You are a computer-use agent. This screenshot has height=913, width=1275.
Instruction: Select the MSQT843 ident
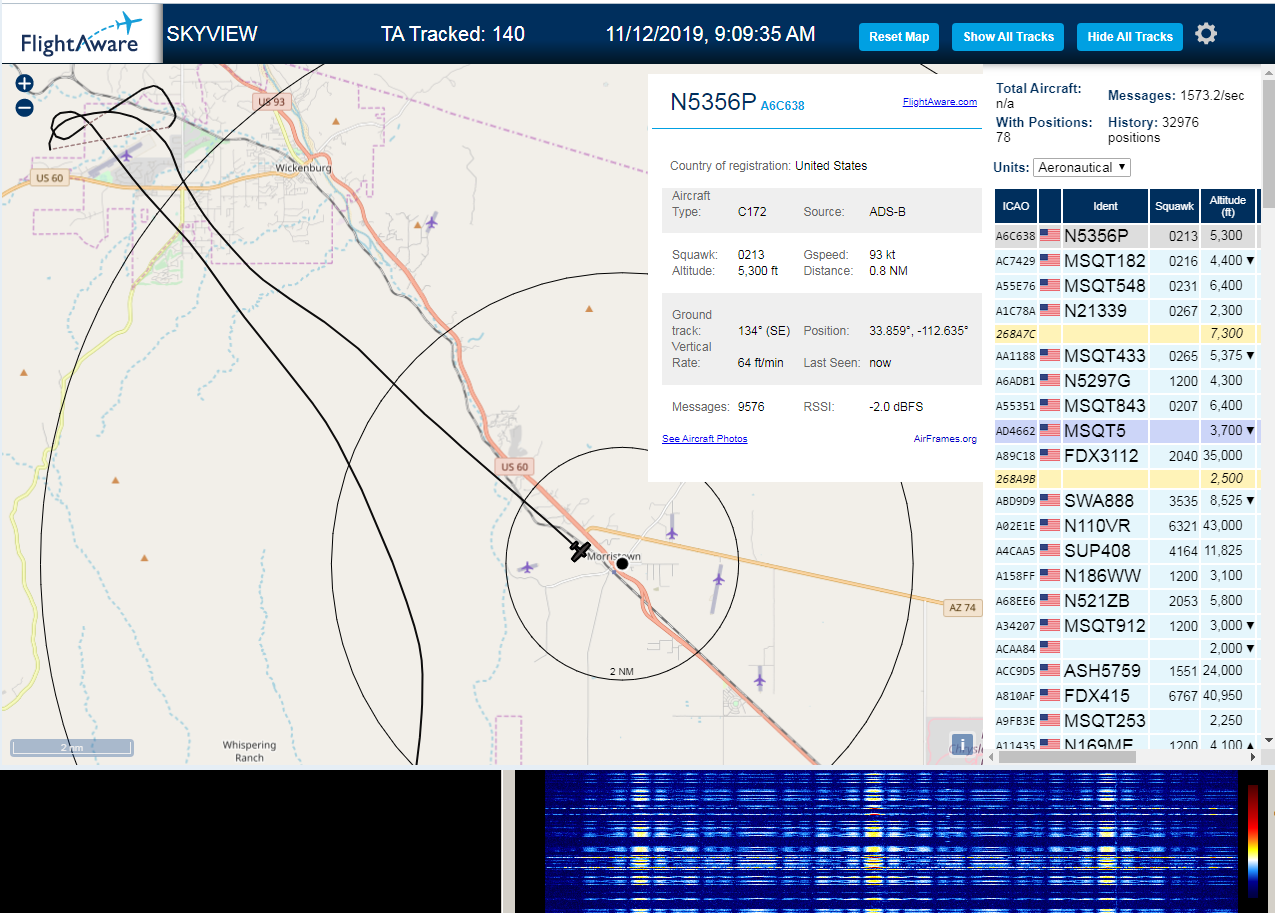coord(1104,405)
